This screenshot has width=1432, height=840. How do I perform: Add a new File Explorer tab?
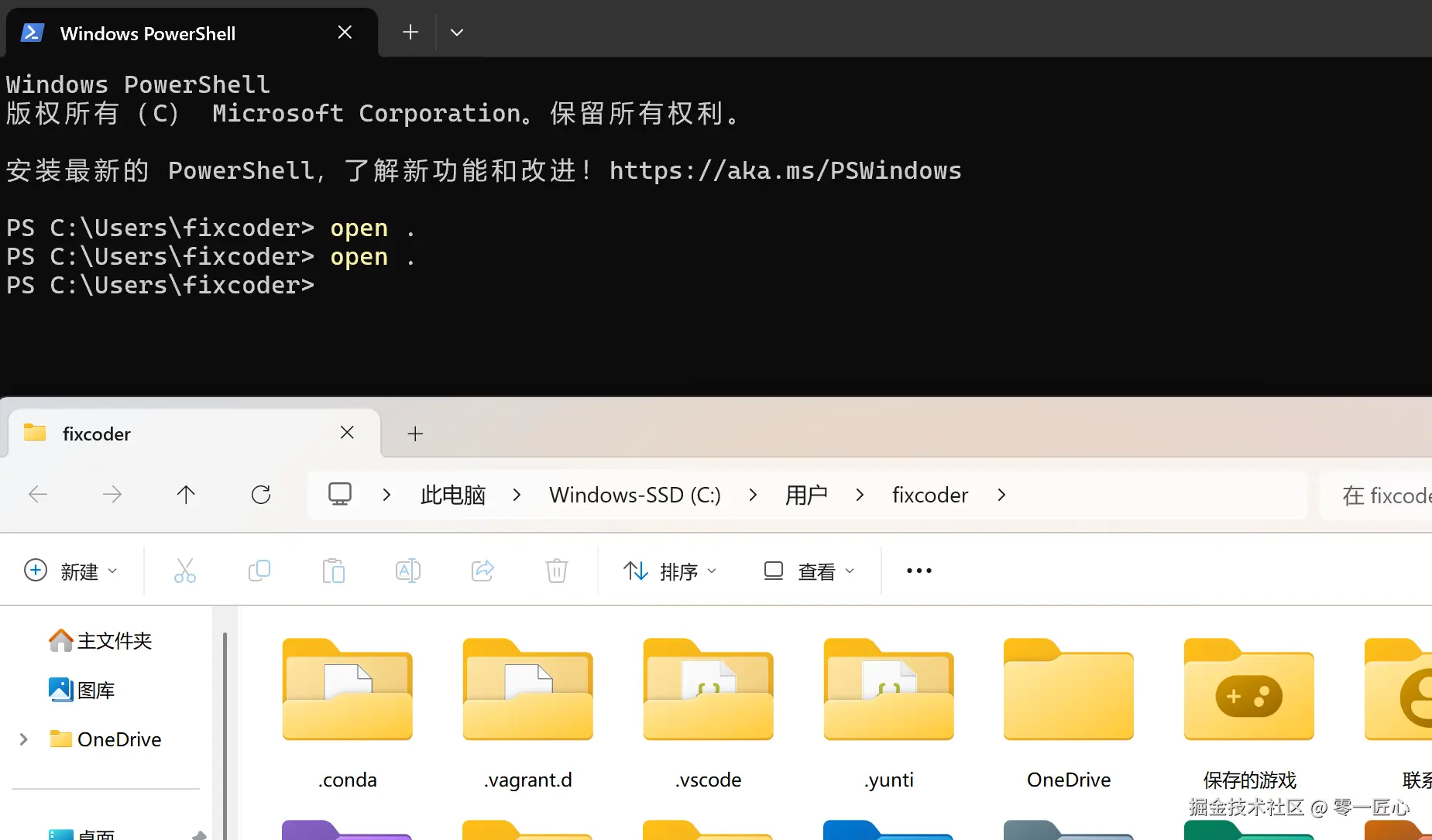(415, 434)
